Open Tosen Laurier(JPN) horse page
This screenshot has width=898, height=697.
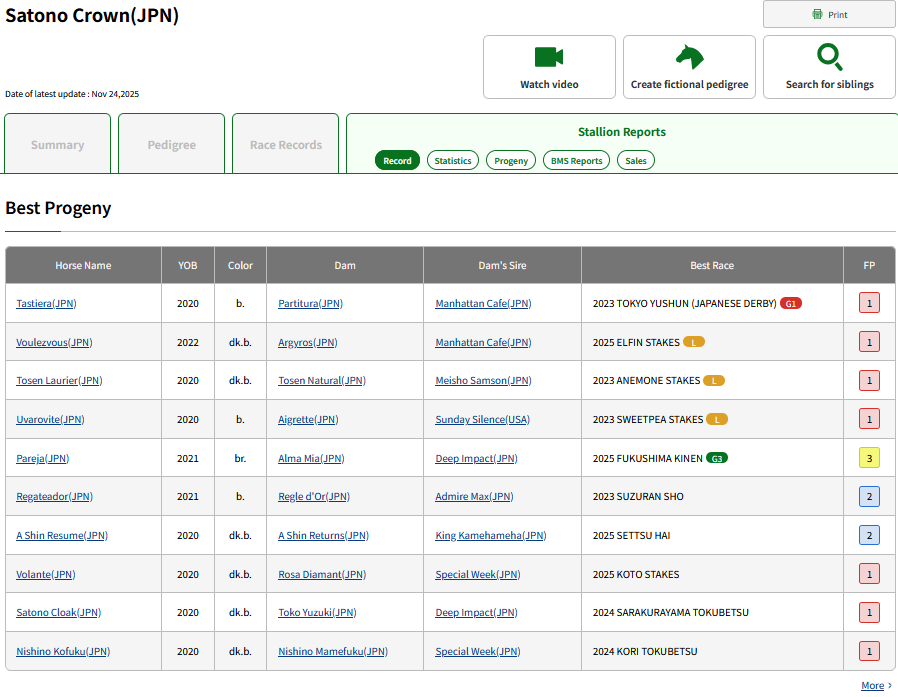[x=59, y=381]
